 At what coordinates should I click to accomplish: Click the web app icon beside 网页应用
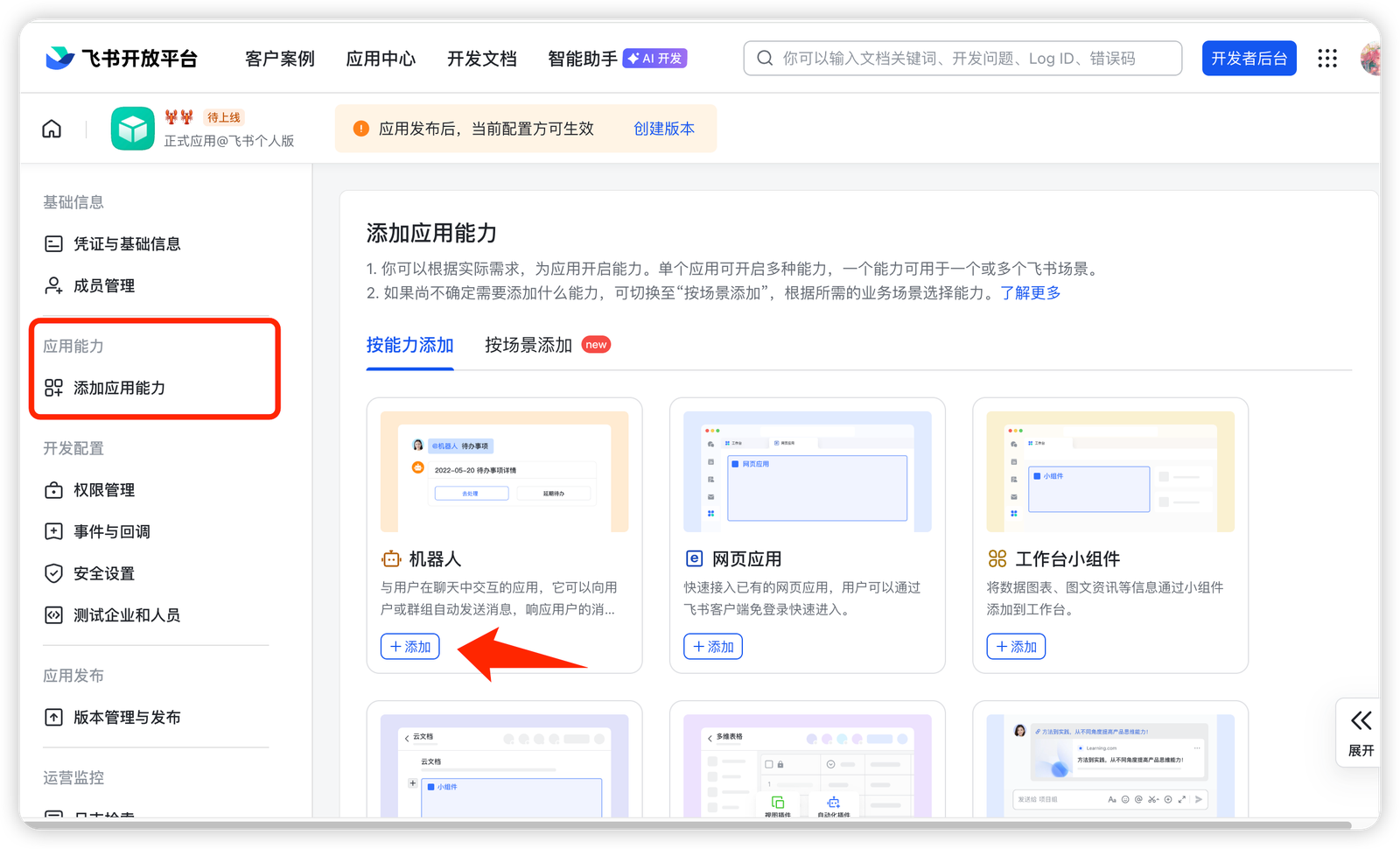coord(694,558)
